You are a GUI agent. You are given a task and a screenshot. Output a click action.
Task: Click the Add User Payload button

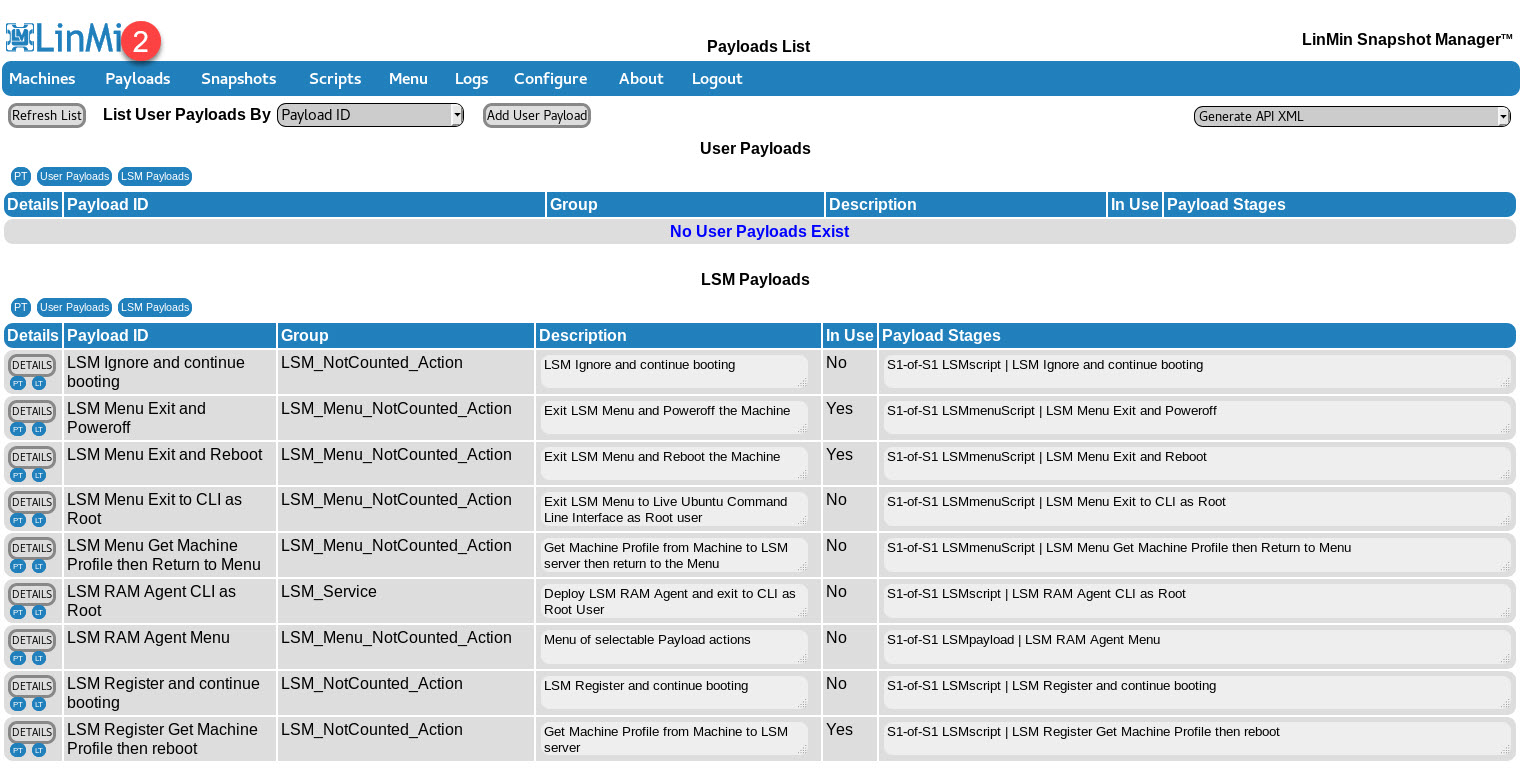(536, 115)
